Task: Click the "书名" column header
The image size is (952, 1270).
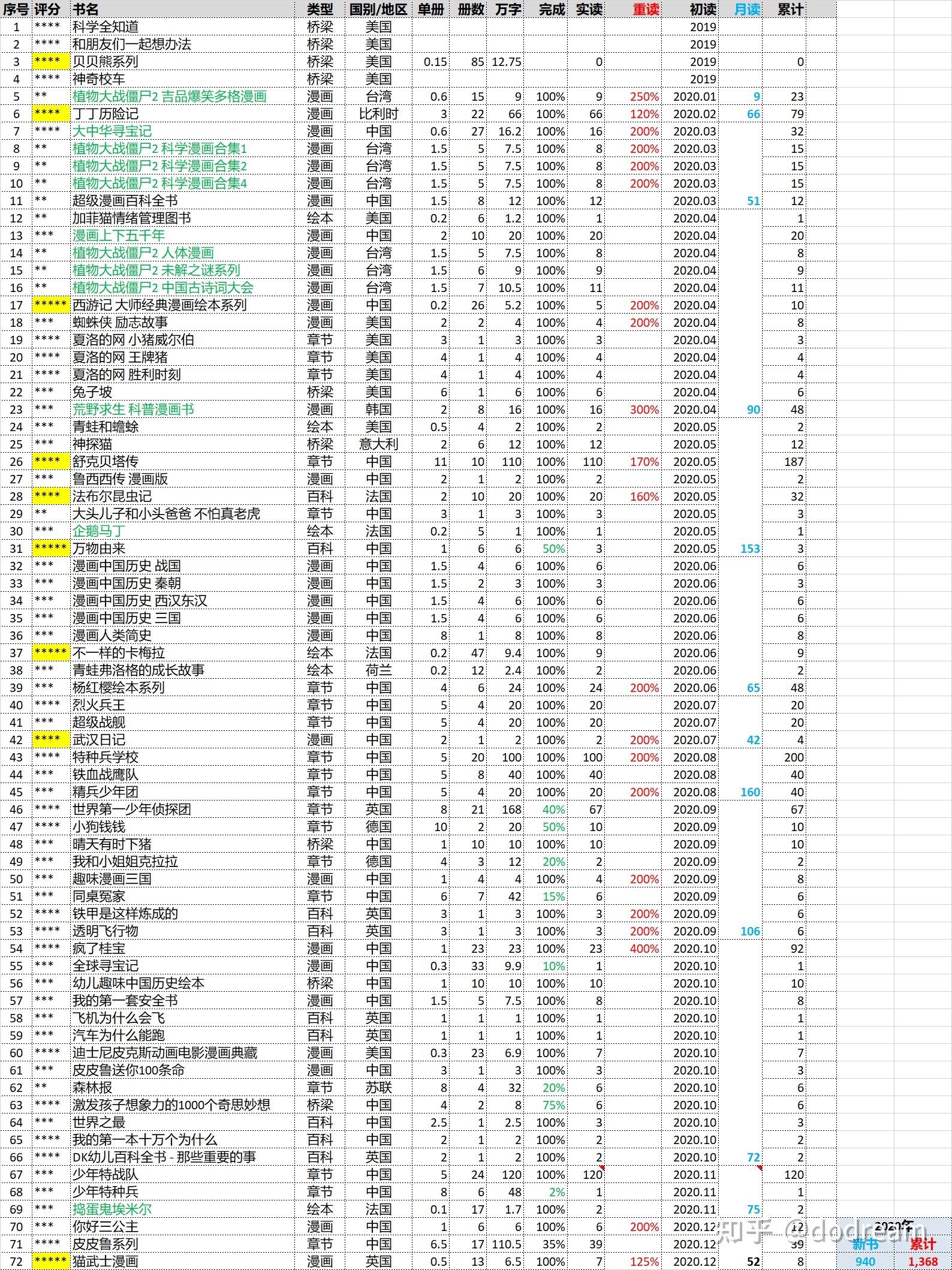Action: coord(86,9)
